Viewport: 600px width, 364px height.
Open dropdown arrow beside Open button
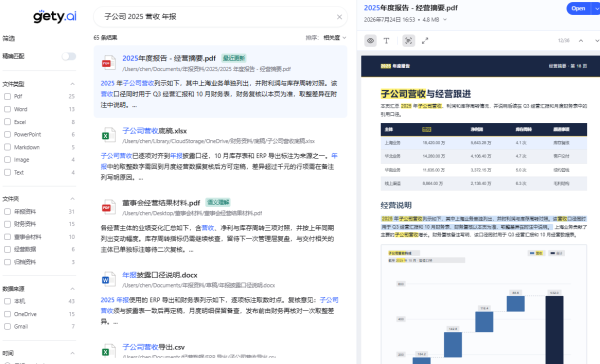(x=596, y=8)
